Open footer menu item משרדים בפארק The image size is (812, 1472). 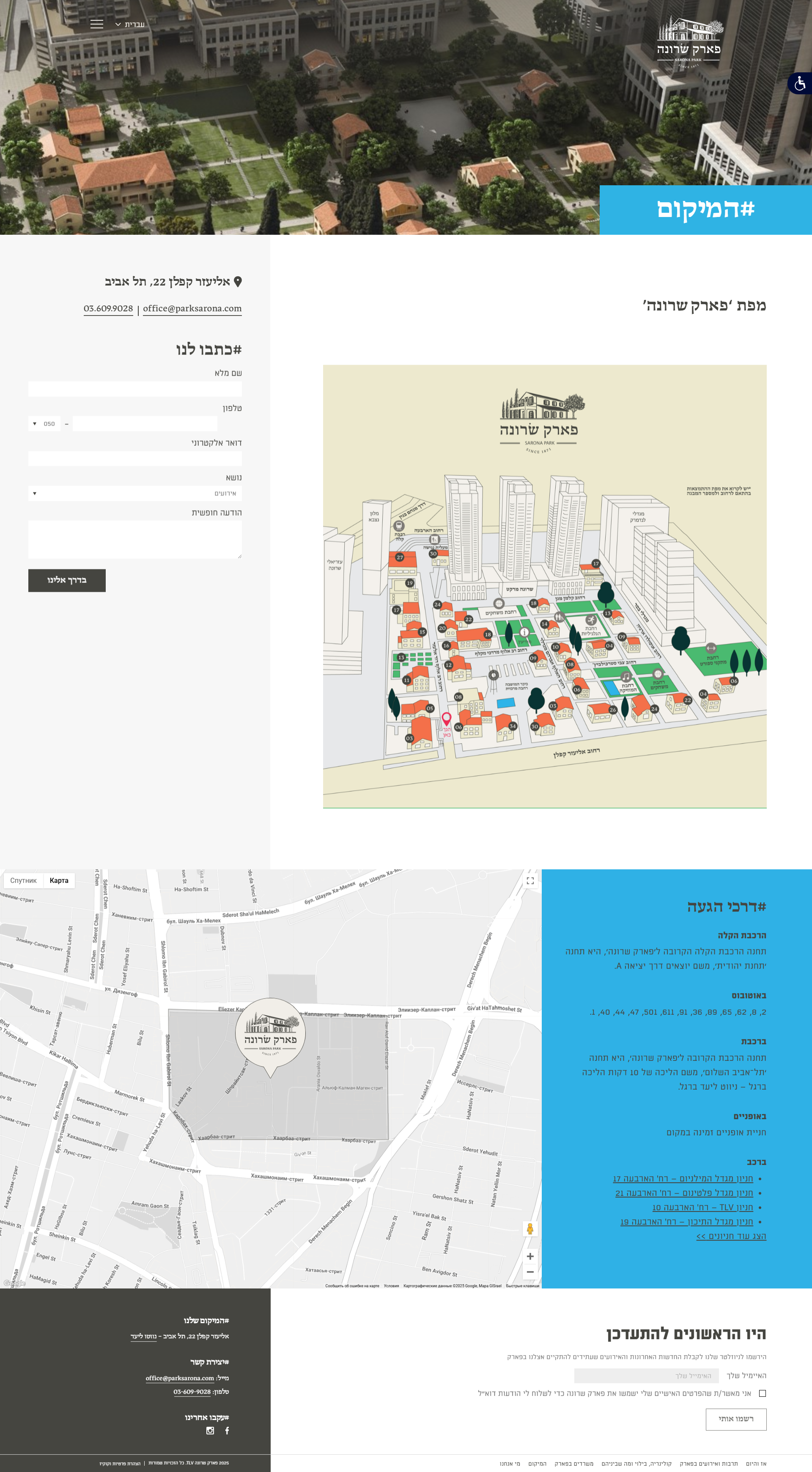[x=574, y=1464]
